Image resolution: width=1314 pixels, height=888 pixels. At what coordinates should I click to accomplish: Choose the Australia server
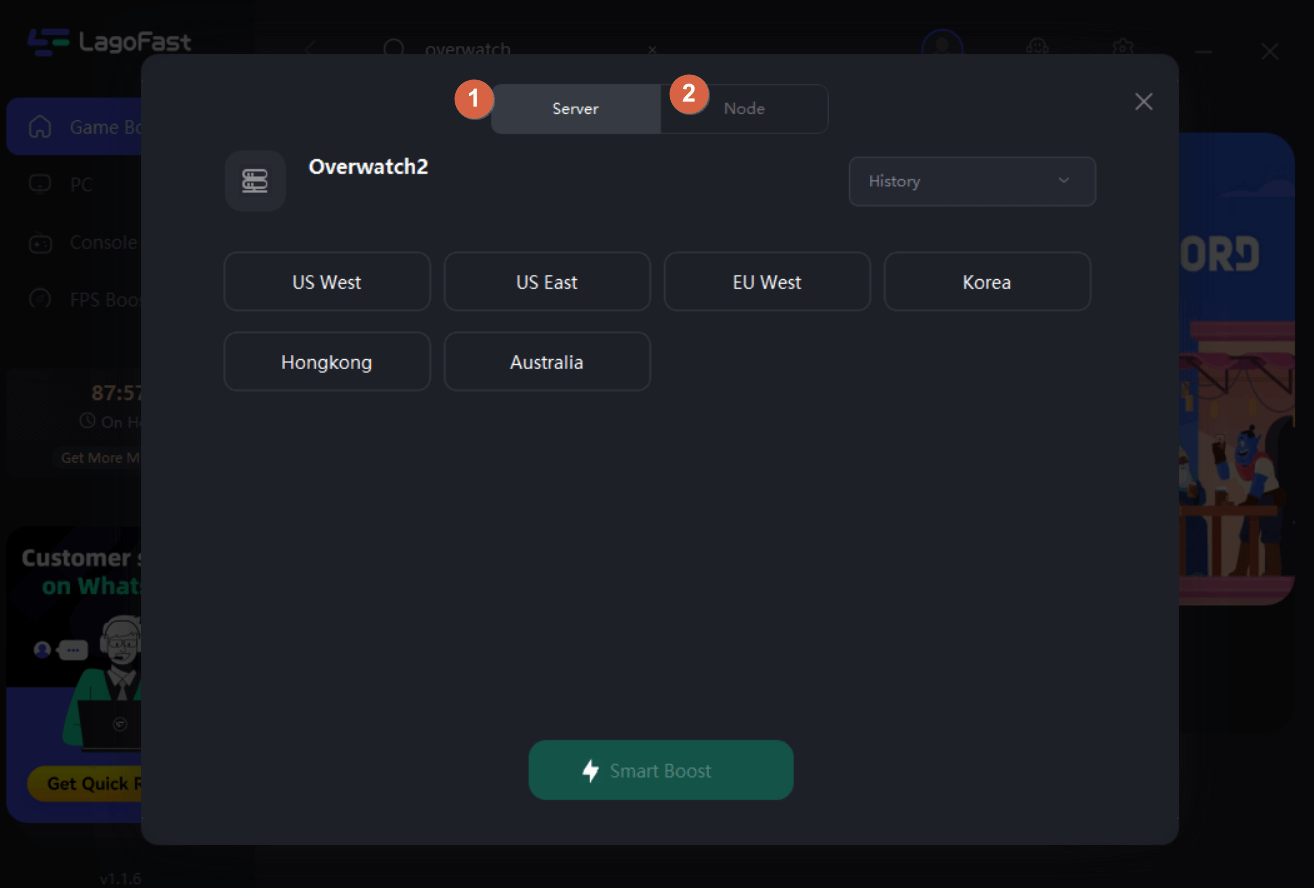[547, 362]
